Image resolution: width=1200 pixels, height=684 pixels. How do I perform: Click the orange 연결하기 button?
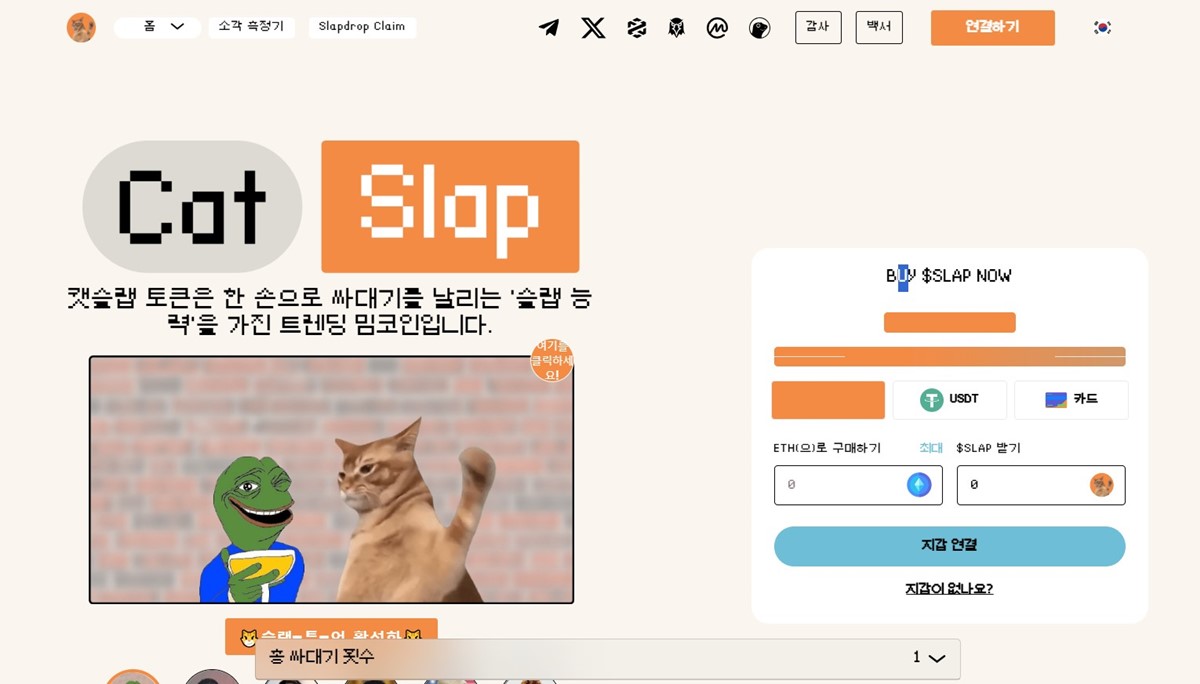coord(992,28)
